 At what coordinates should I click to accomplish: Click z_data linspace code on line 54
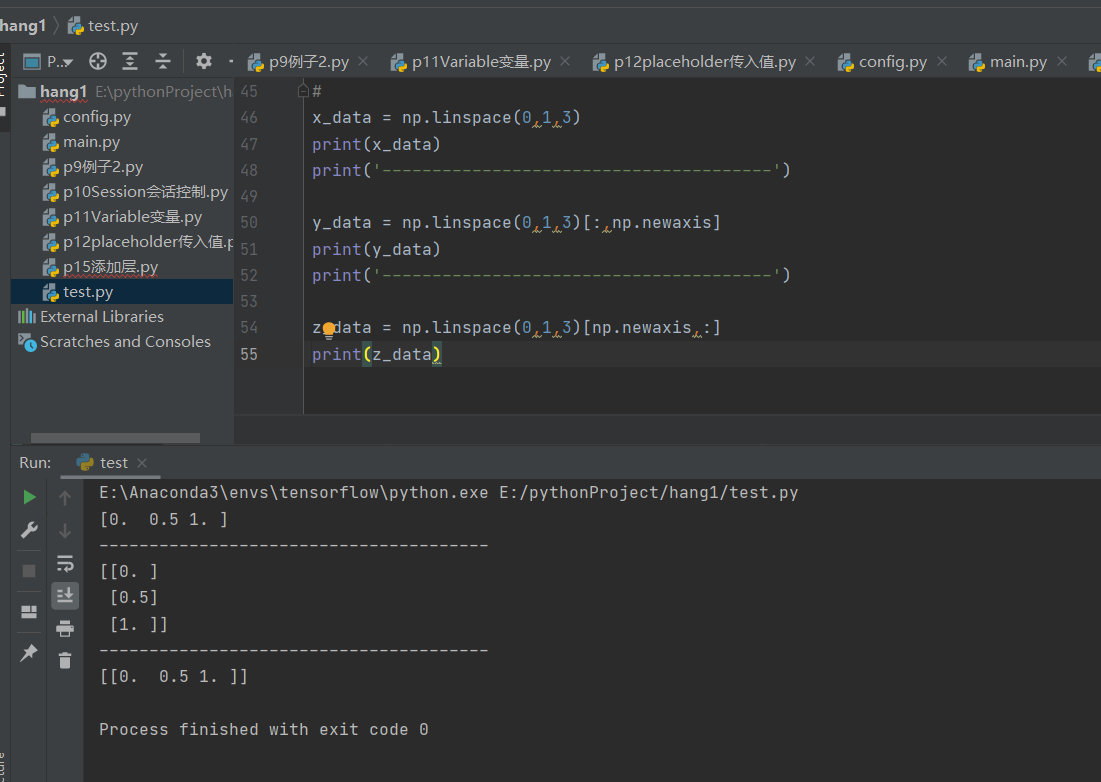[516, 328]
